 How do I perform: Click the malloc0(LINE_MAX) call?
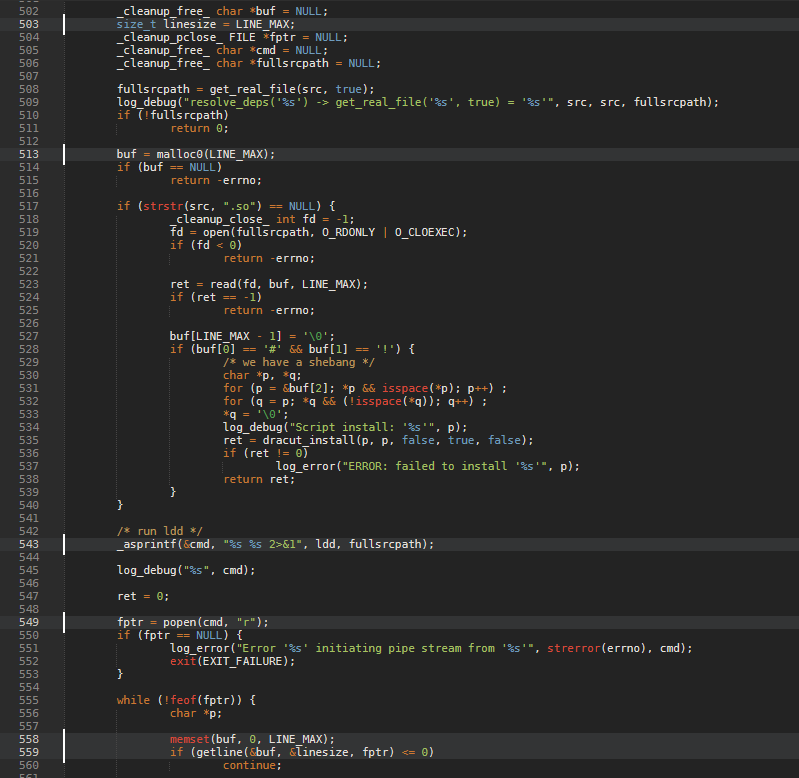[214, 154]
